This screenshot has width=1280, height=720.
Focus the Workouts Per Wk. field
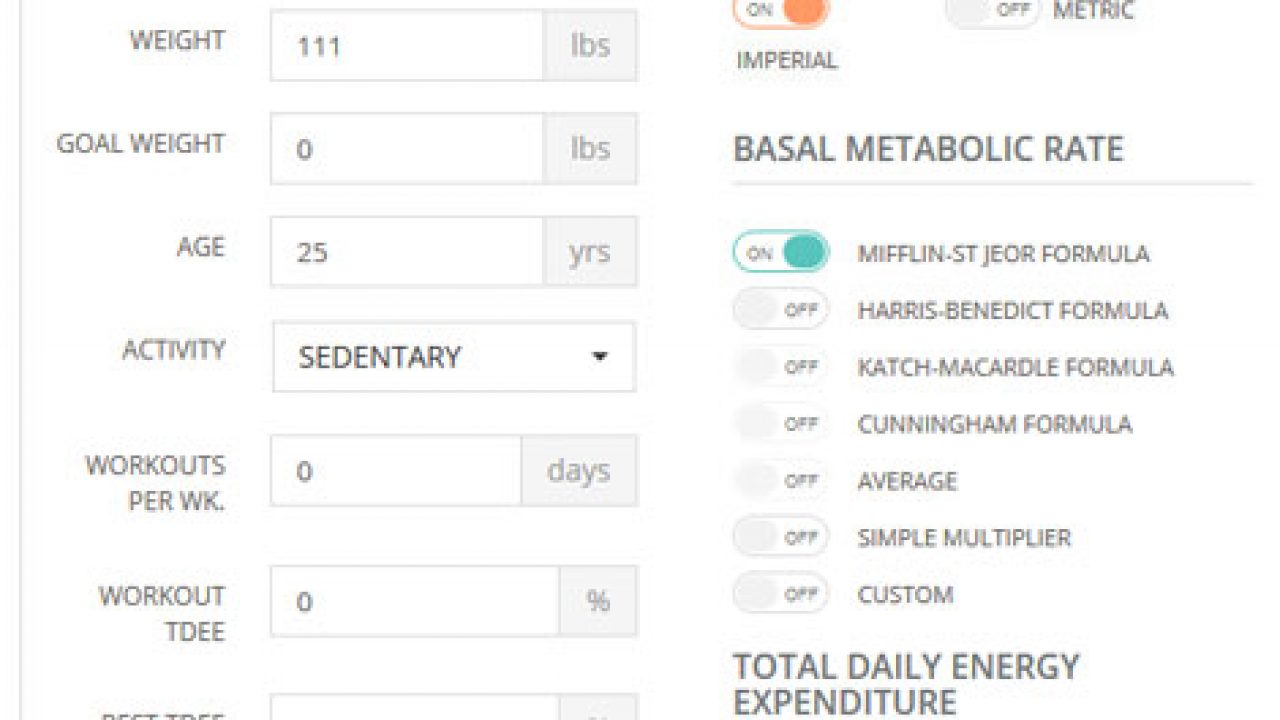click(x=396, y=470)
